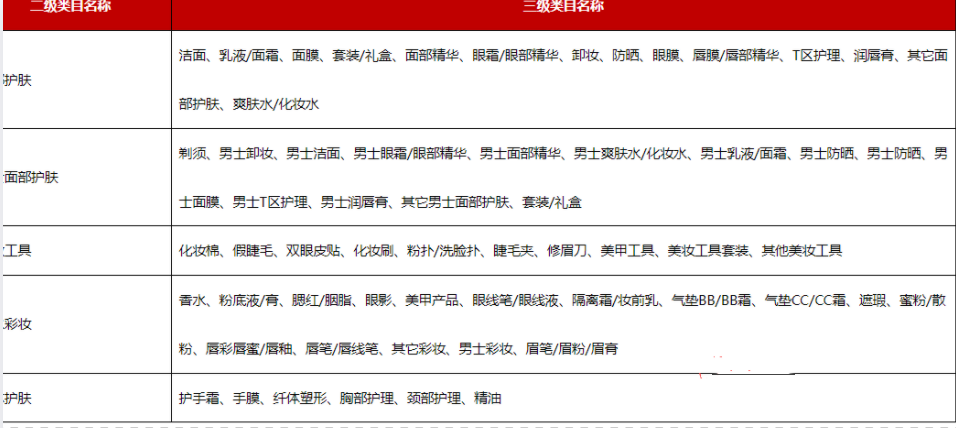The image size is (956, 428).
Task: Select the 美甲产品 entry
Action: [x=432, y=300]
